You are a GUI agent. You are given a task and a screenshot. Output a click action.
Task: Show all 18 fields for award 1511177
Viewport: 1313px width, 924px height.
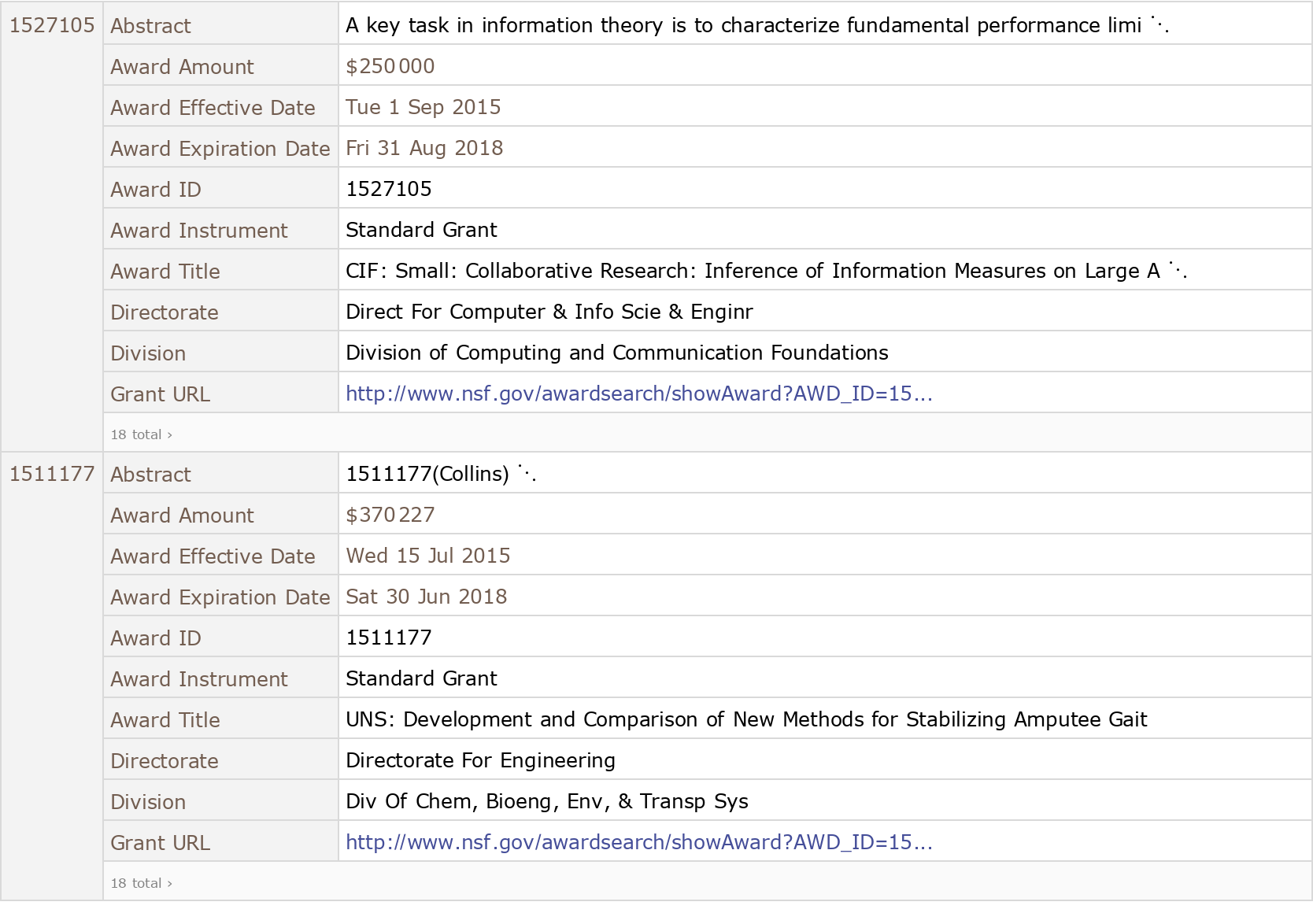pyautogui.click(x=141, y=883)
